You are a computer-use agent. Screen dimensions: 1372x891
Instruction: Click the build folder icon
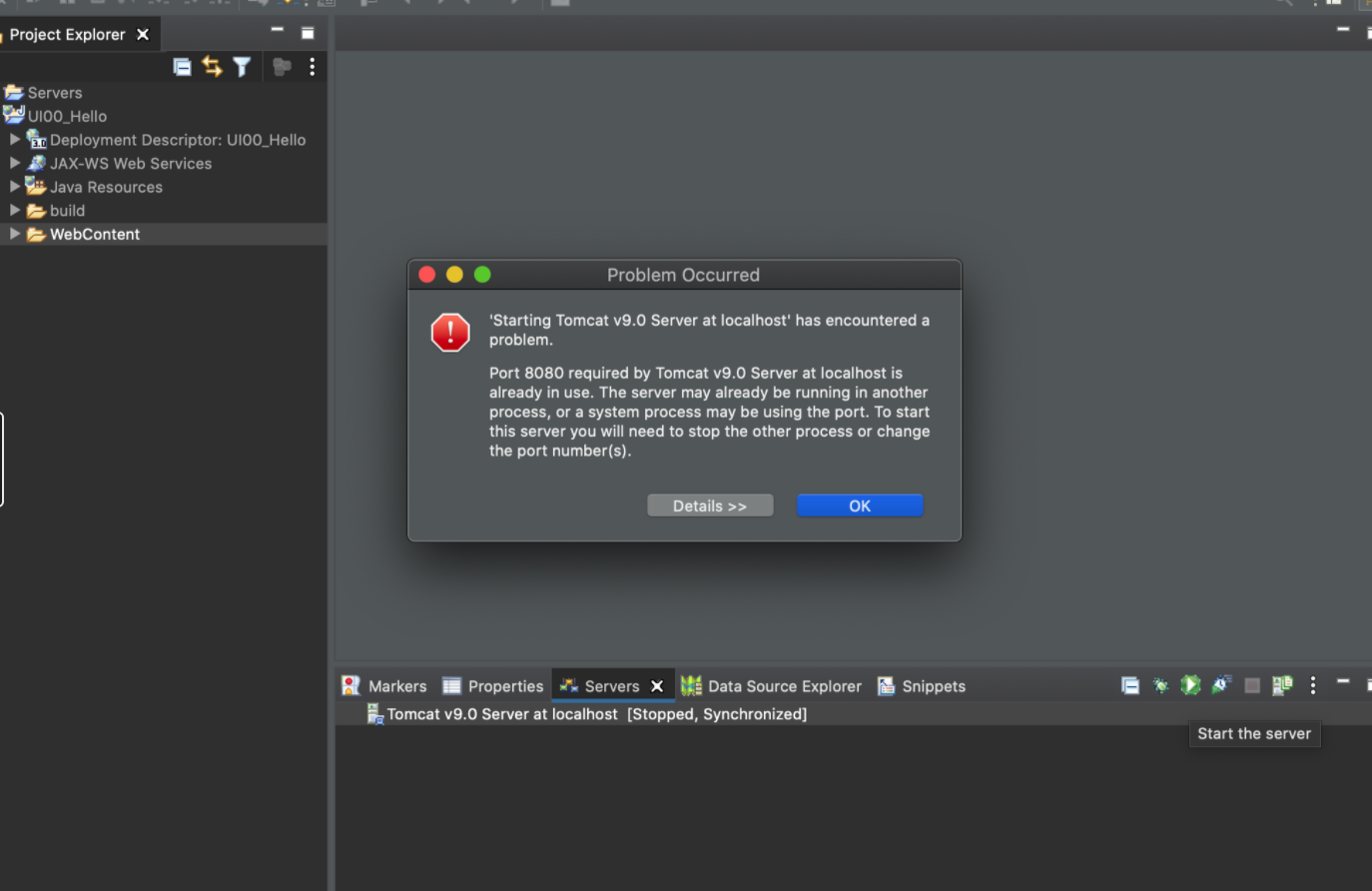click(x=37, y=211)
